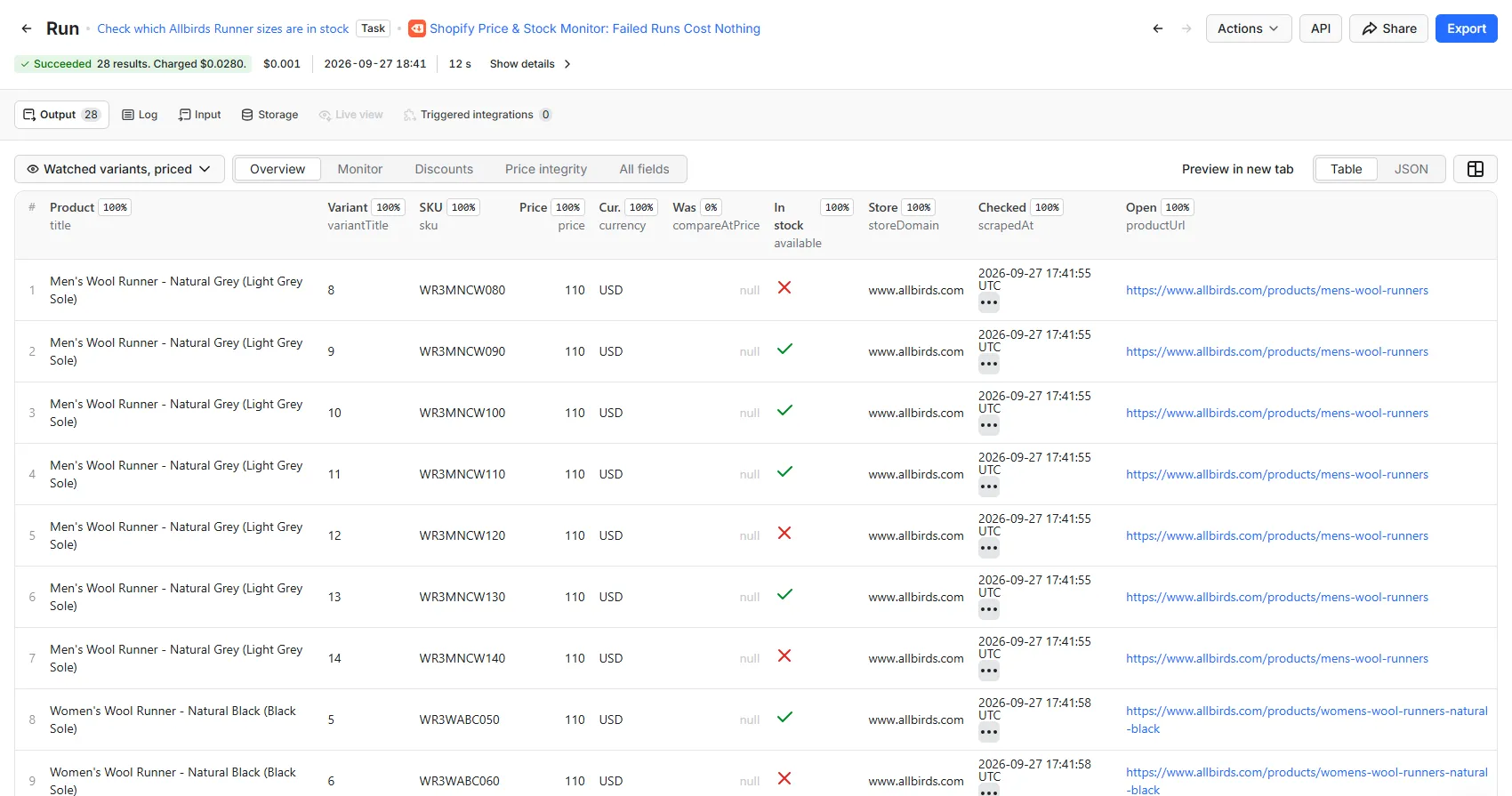
Task: Select the Discounts view tab
Action: (x=444, y=169)
